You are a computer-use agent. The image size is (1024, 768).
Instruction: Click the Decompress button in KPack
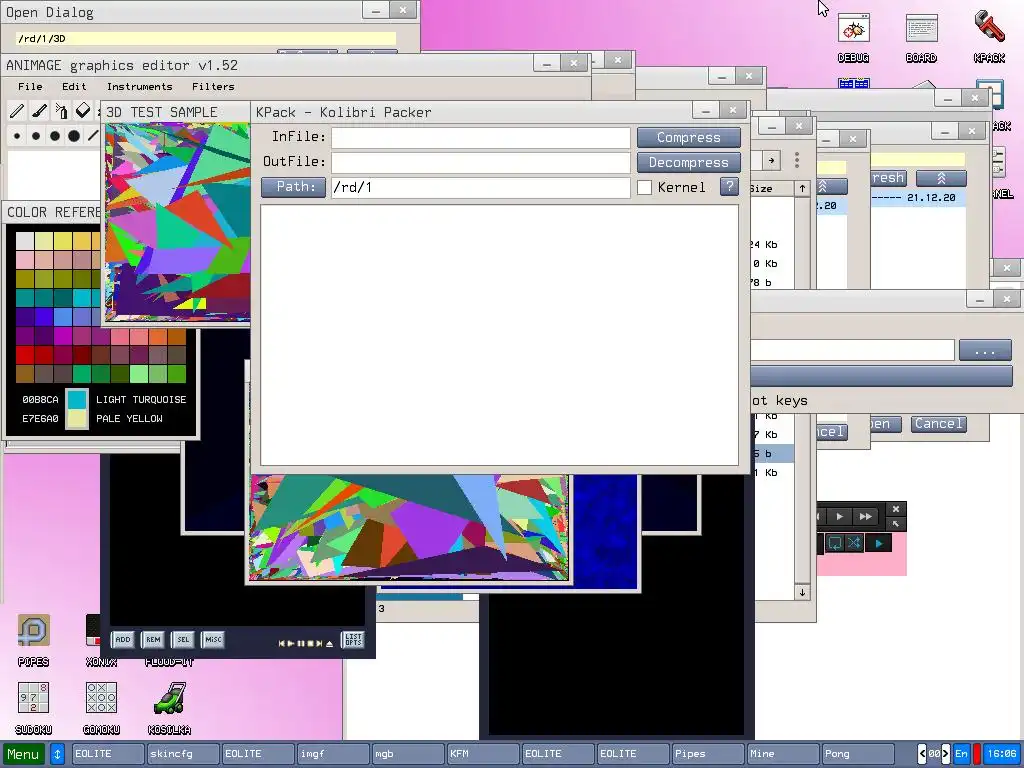688,162
